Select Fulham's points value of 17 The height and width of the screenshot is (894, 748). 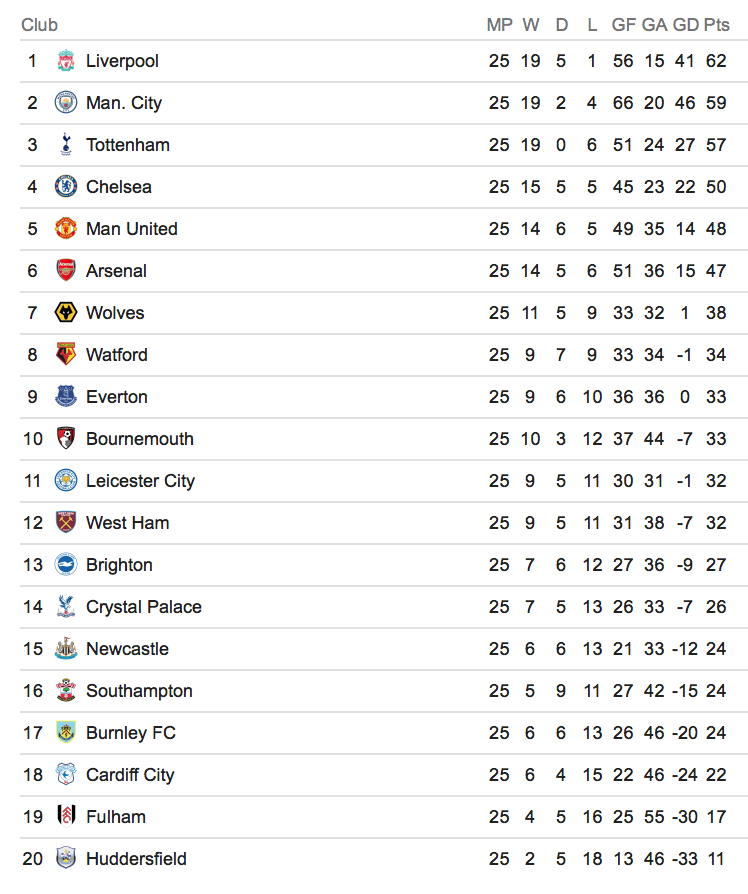click(x=716, y=817)
